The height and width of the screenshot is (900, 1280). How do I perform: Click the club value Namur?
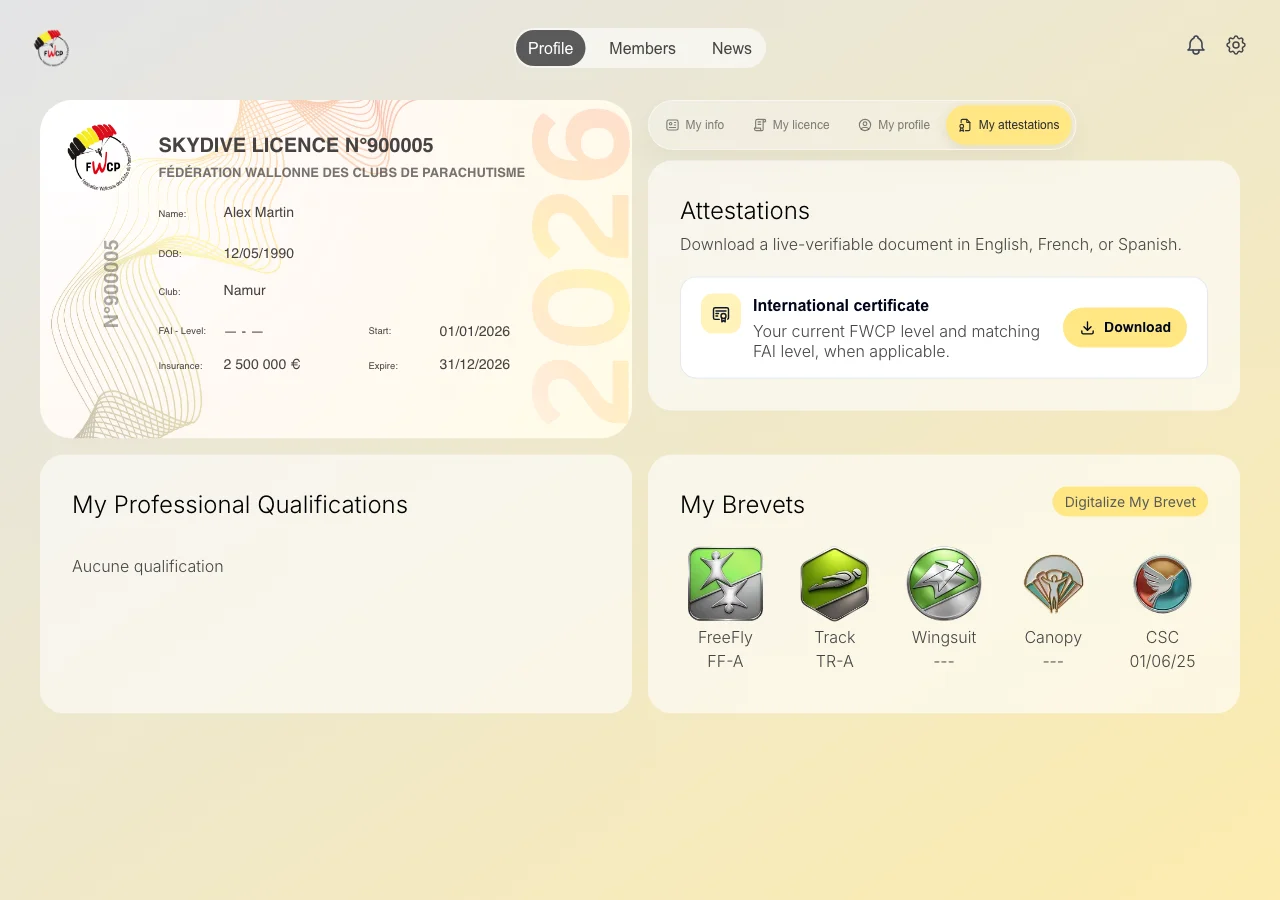click(245, 290)
